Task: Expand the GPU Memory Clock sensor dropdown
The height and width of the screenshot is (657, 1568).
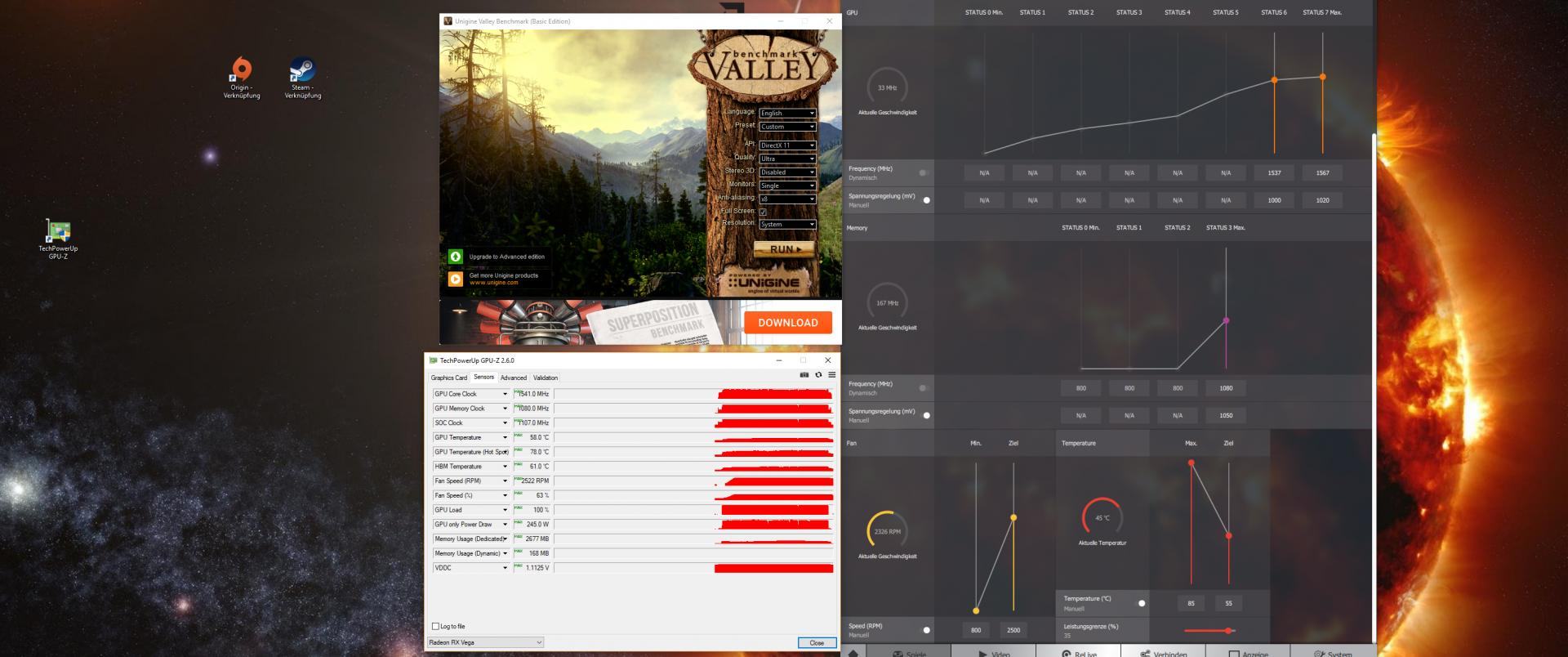Action: pyautogui.click(x=505, y=409)
